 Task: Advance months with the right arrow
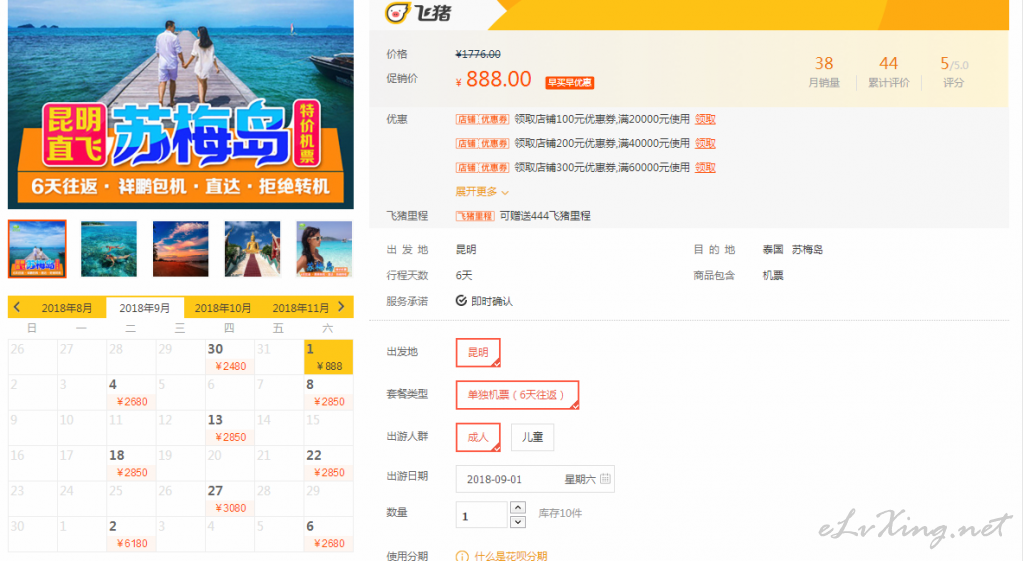tap(341, 307)
